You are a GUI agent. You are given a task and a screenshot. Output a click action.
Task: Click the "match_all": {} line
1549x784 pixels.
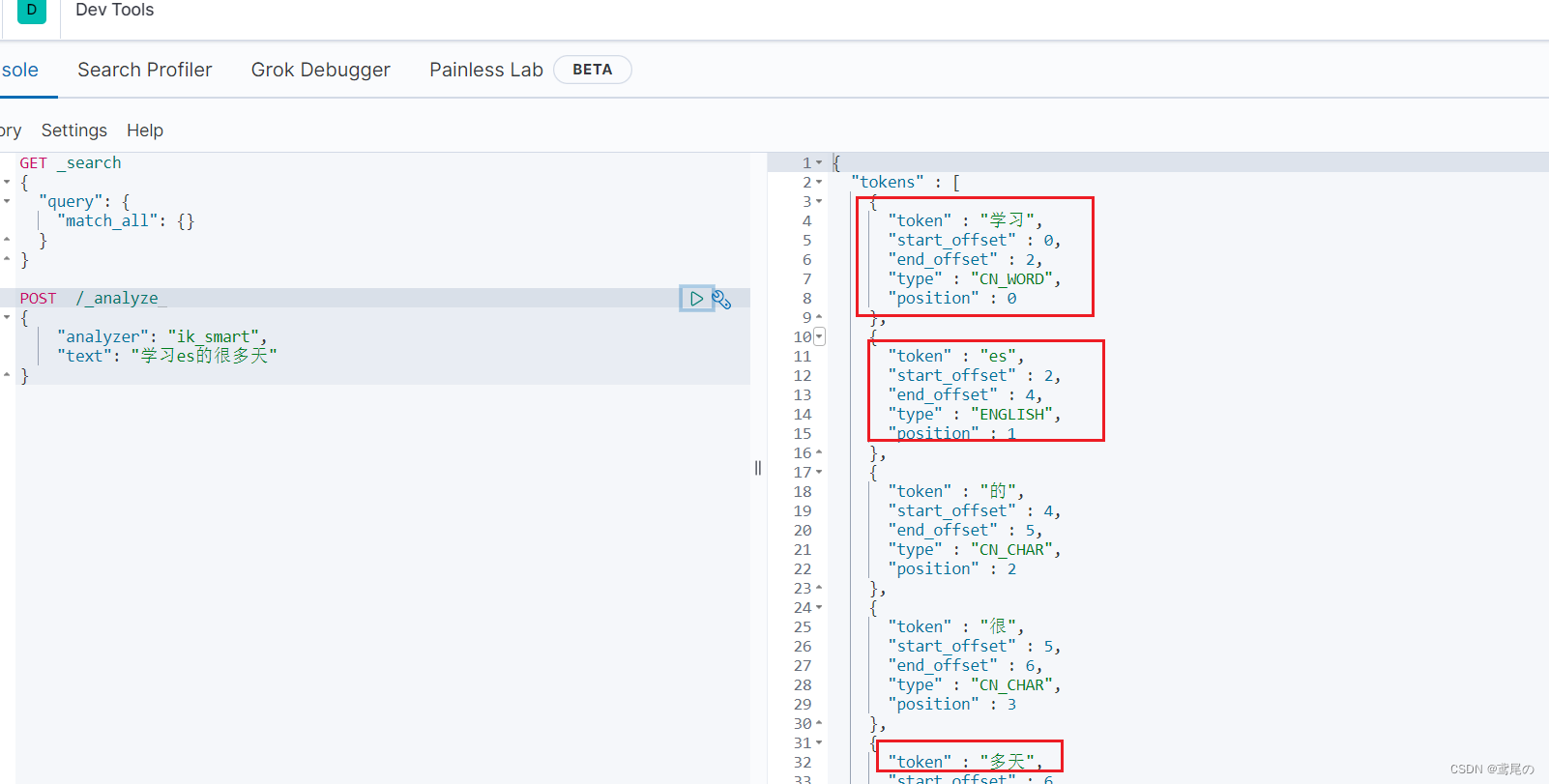tap(126, 220)
